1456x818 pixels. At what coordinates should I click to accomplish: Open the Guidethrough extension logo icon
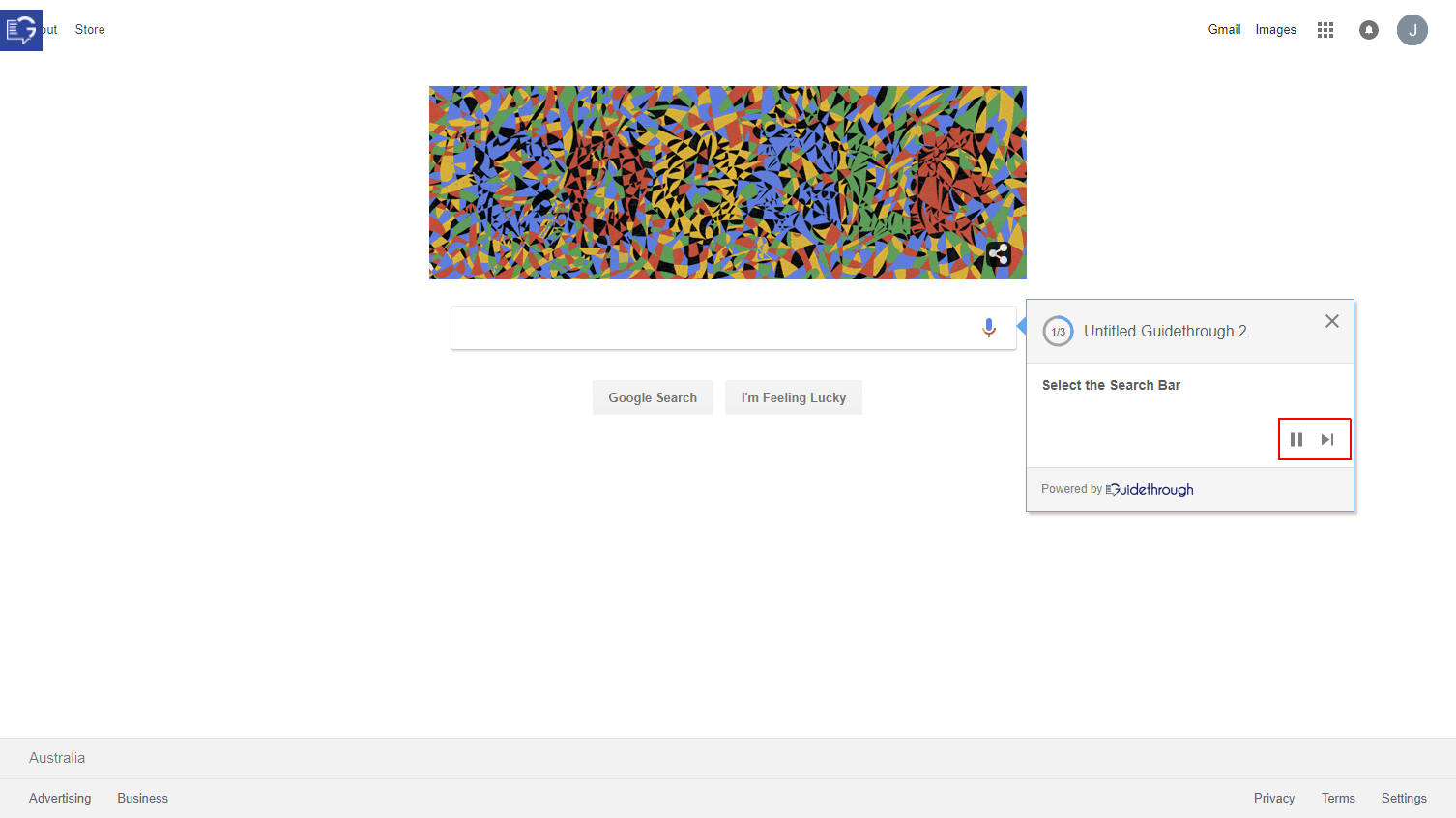[21, 30]
